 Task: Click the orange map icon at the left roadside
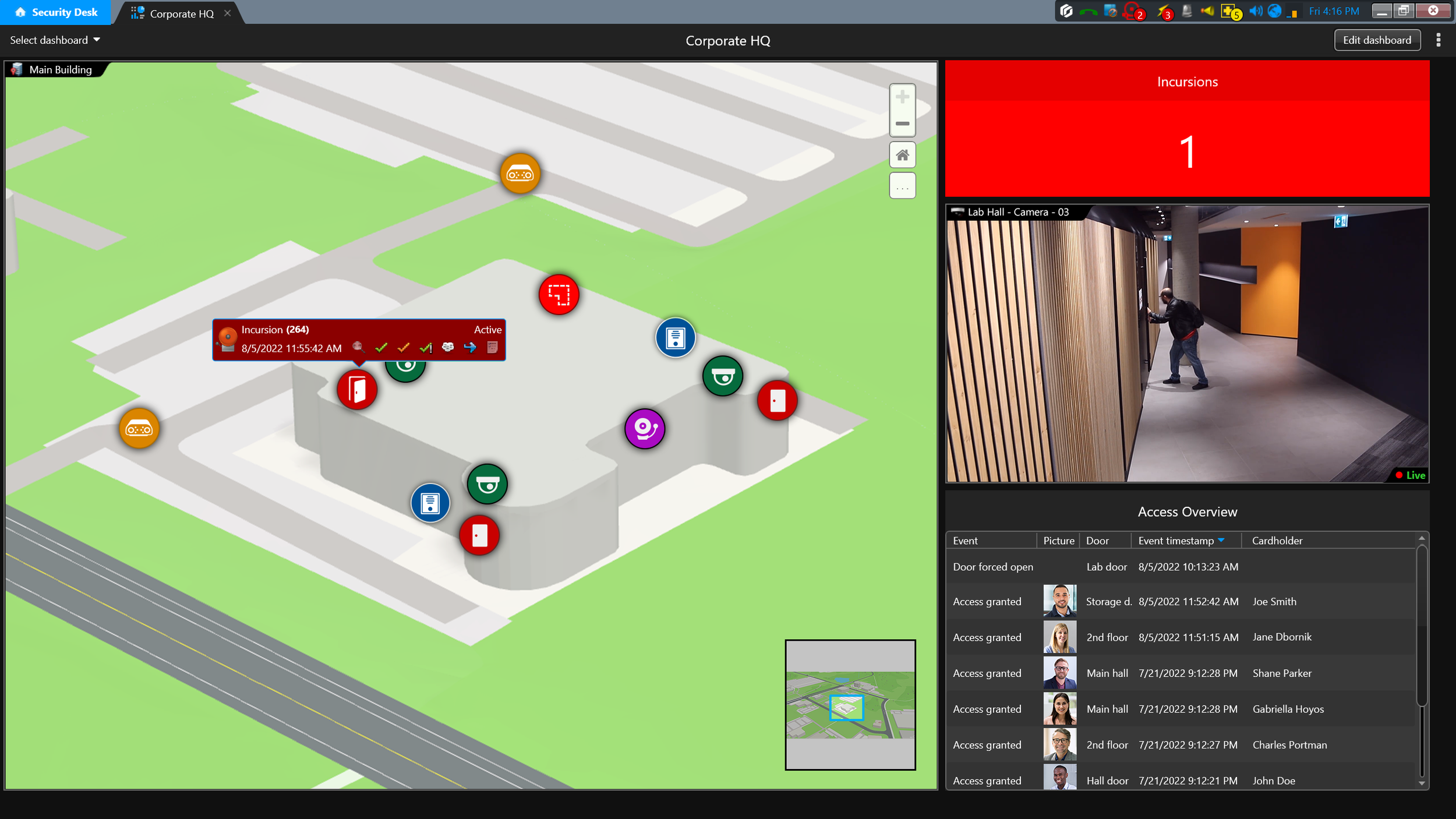tap(139, 429)
